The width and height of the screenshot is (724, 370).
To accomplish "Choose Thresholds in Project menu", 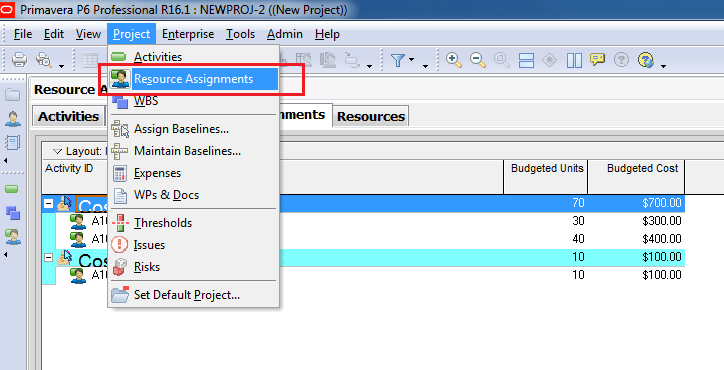I will pyautogui.click(x=193, y=223).
